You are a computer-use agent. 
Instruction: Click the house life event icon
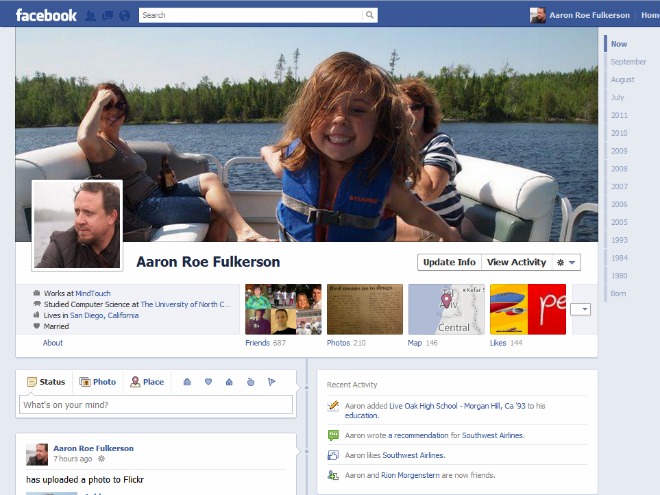click(229, 382)
